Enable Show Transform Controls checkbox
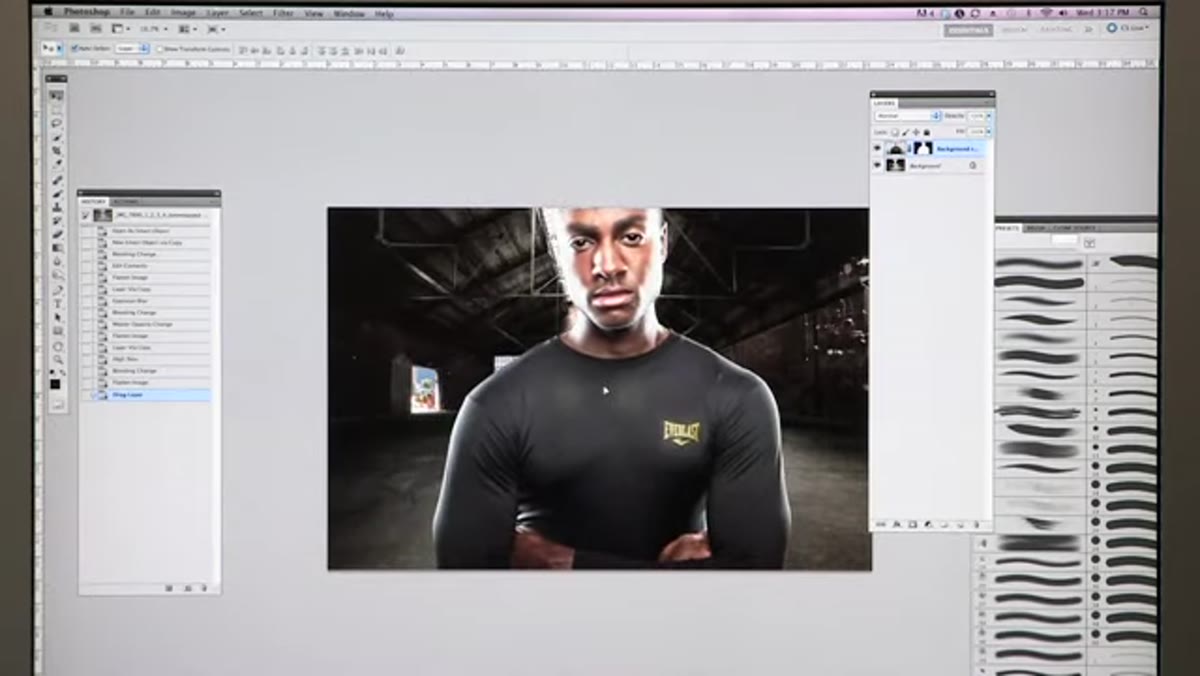Viewport: 1200px width, 676px height. [159, 49]
